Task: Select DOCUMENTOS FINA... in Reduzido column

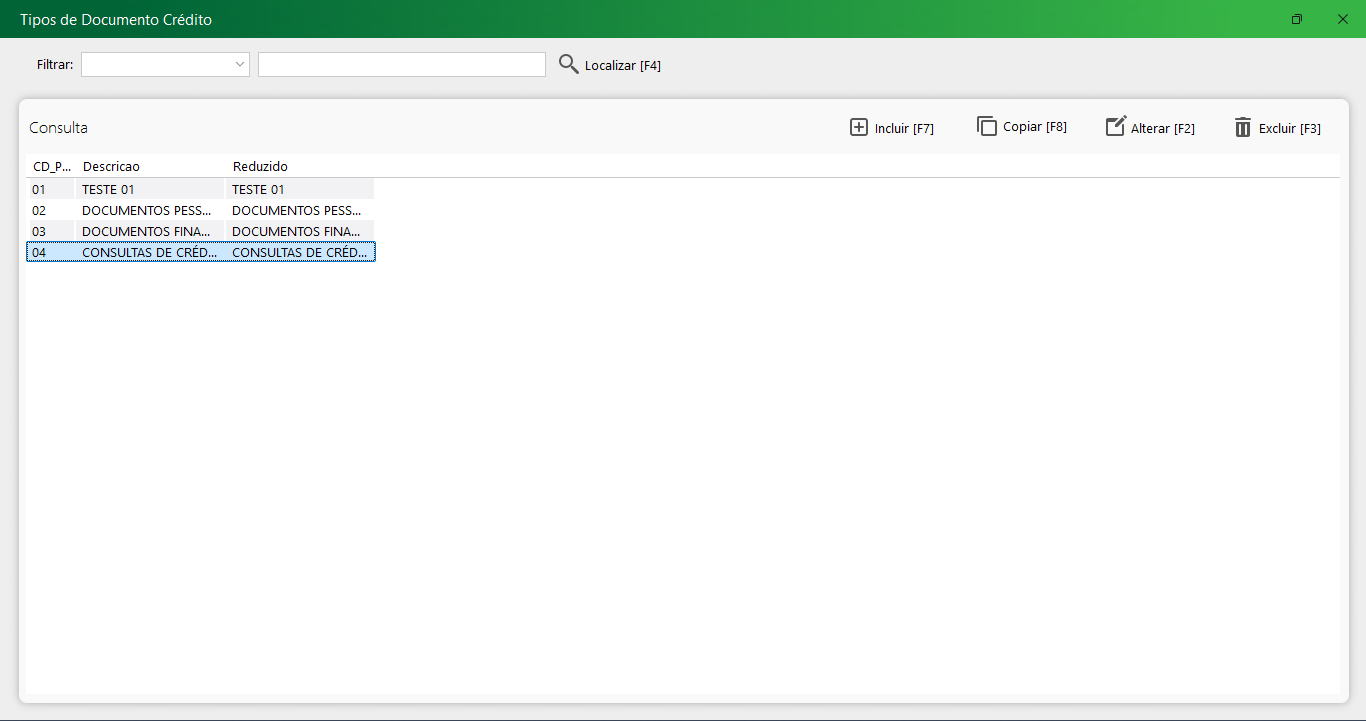Action: [296, 231]
